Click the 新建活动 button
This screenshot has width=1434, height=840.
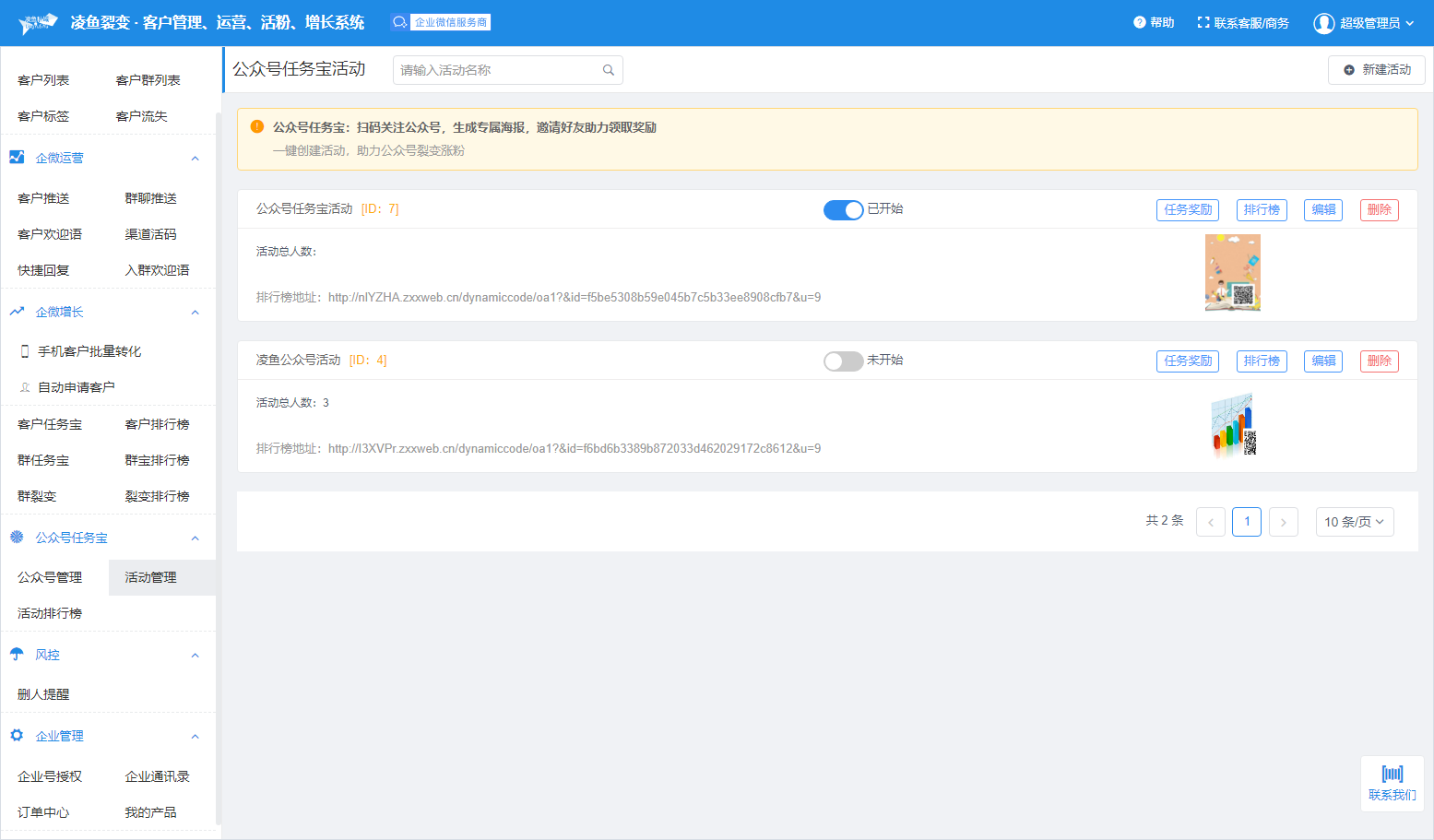1376,70
